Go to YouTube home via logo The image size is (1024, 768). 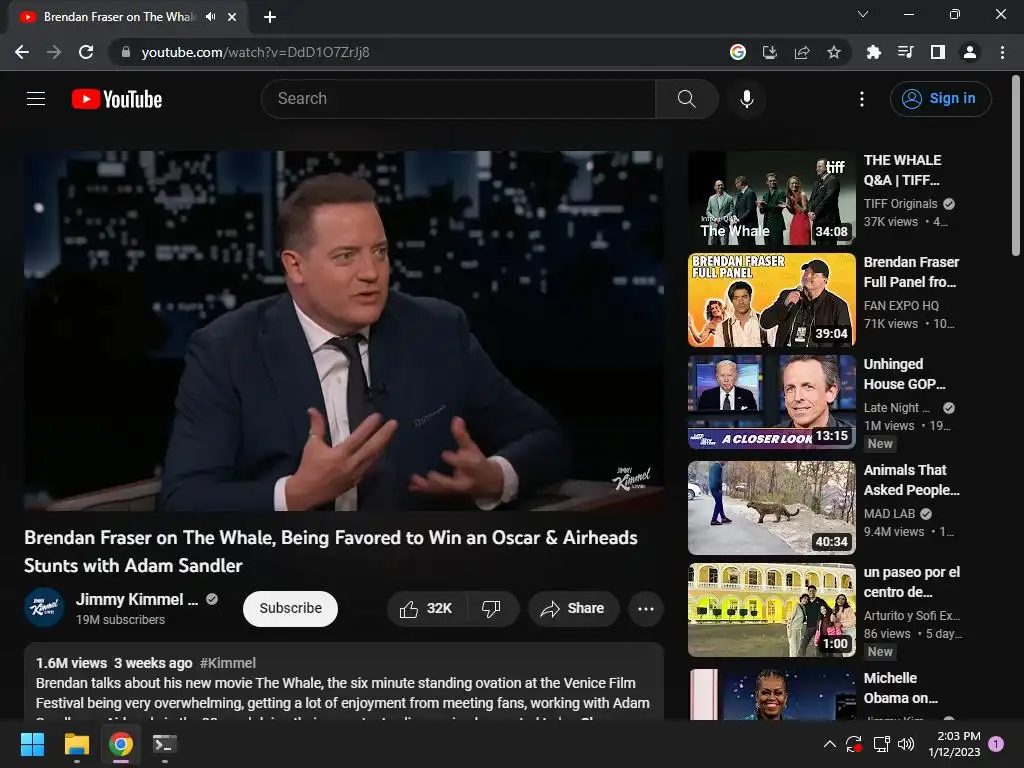[117, 99]
